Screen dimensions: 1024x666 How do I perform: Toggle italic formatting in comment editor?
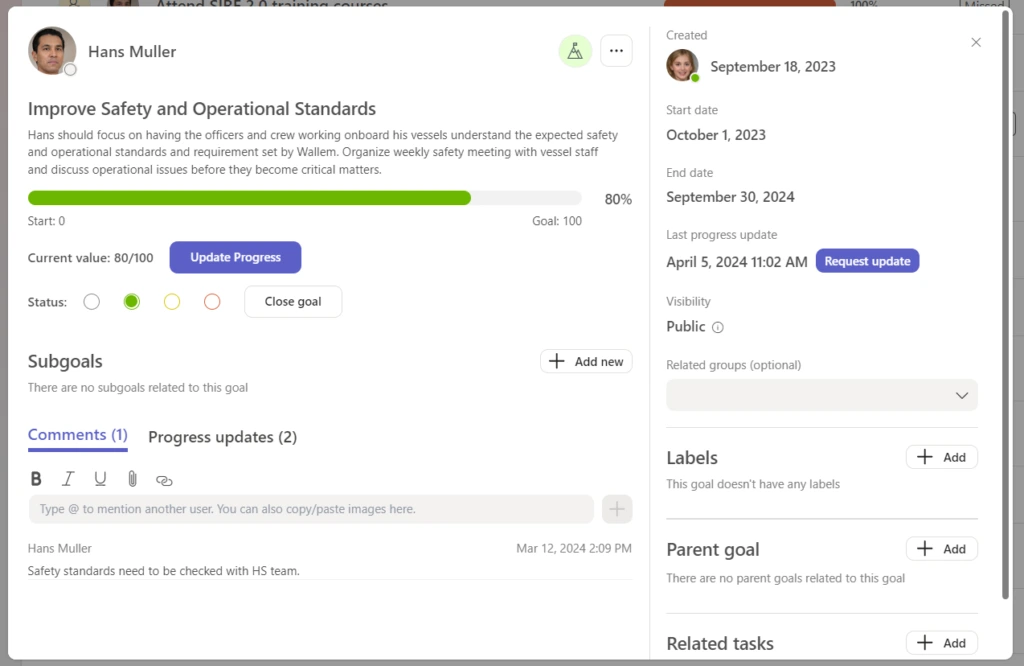(x=67, y=479)
